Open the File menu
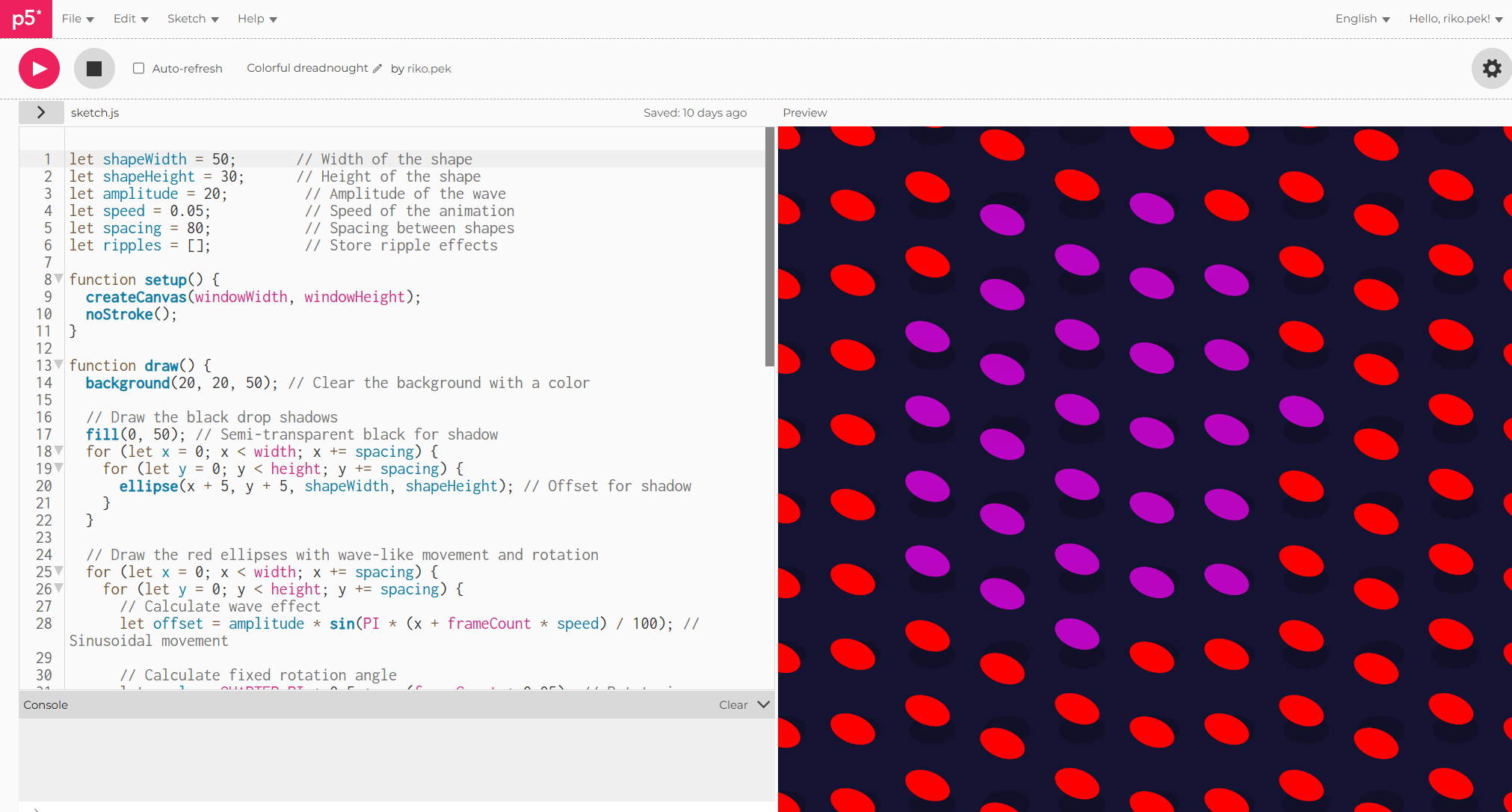Screen dimensions: 1512x812 coord(78,19)
